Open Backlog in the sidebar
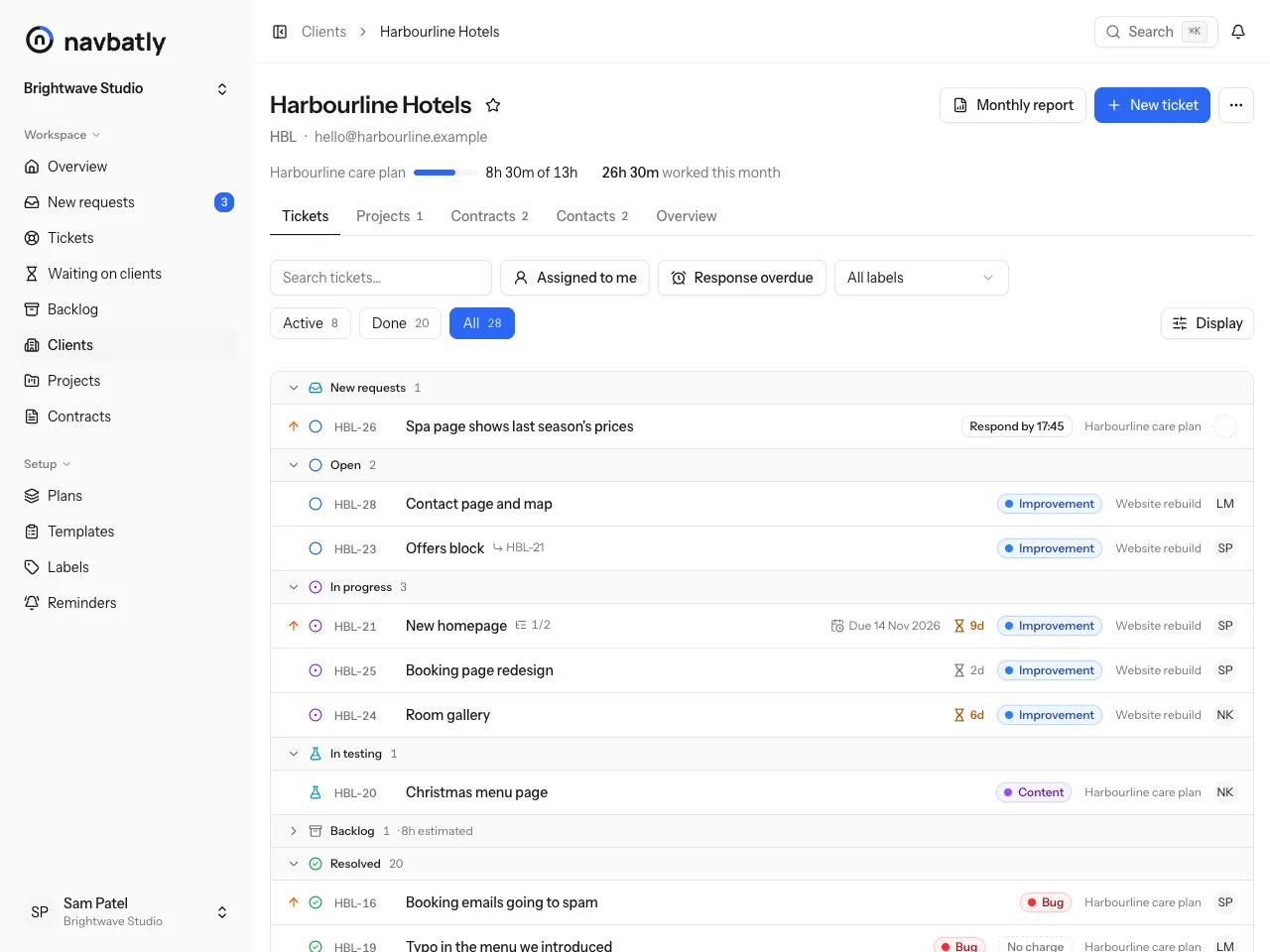 (x=127, y=309)
